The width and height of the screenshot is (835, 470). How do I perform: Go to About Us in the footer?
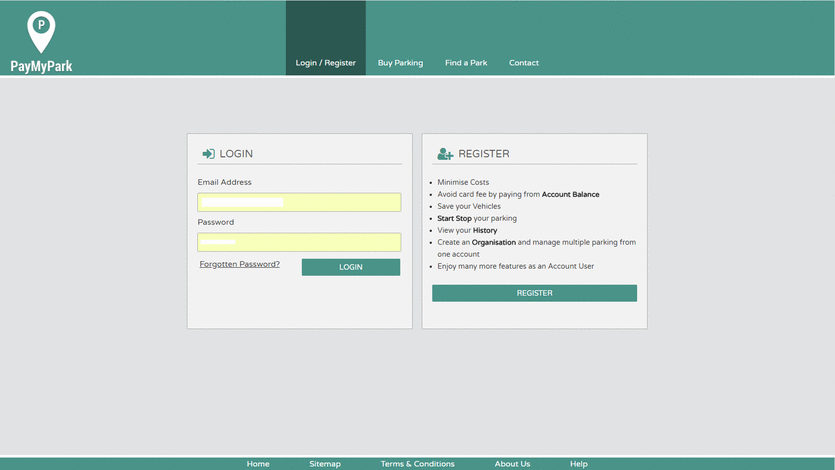click(x=512, y=464)
